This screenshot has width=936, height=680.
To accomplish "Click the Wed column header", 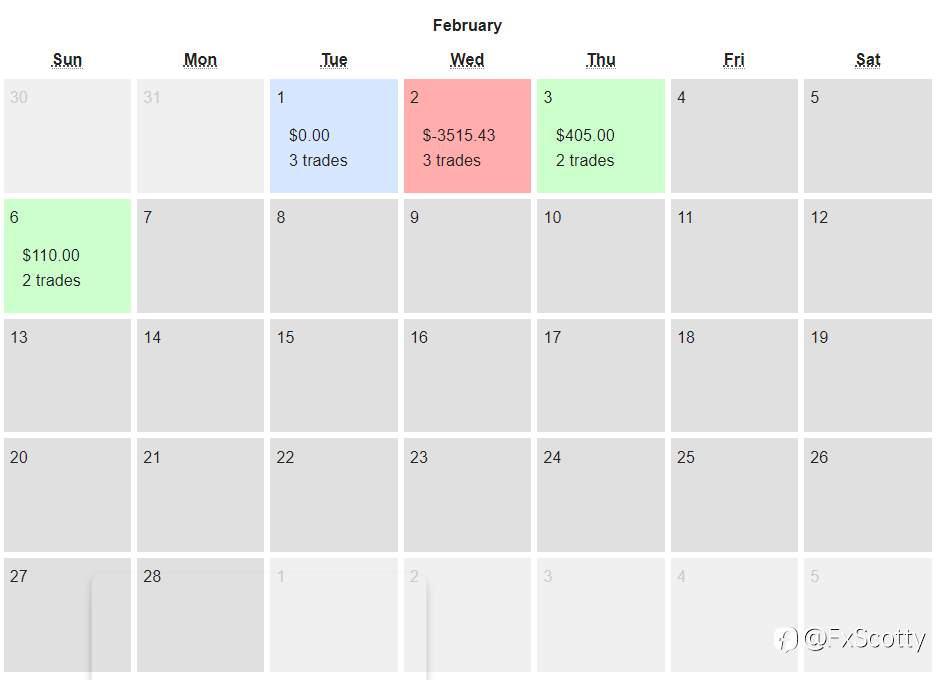I will 467,60.
